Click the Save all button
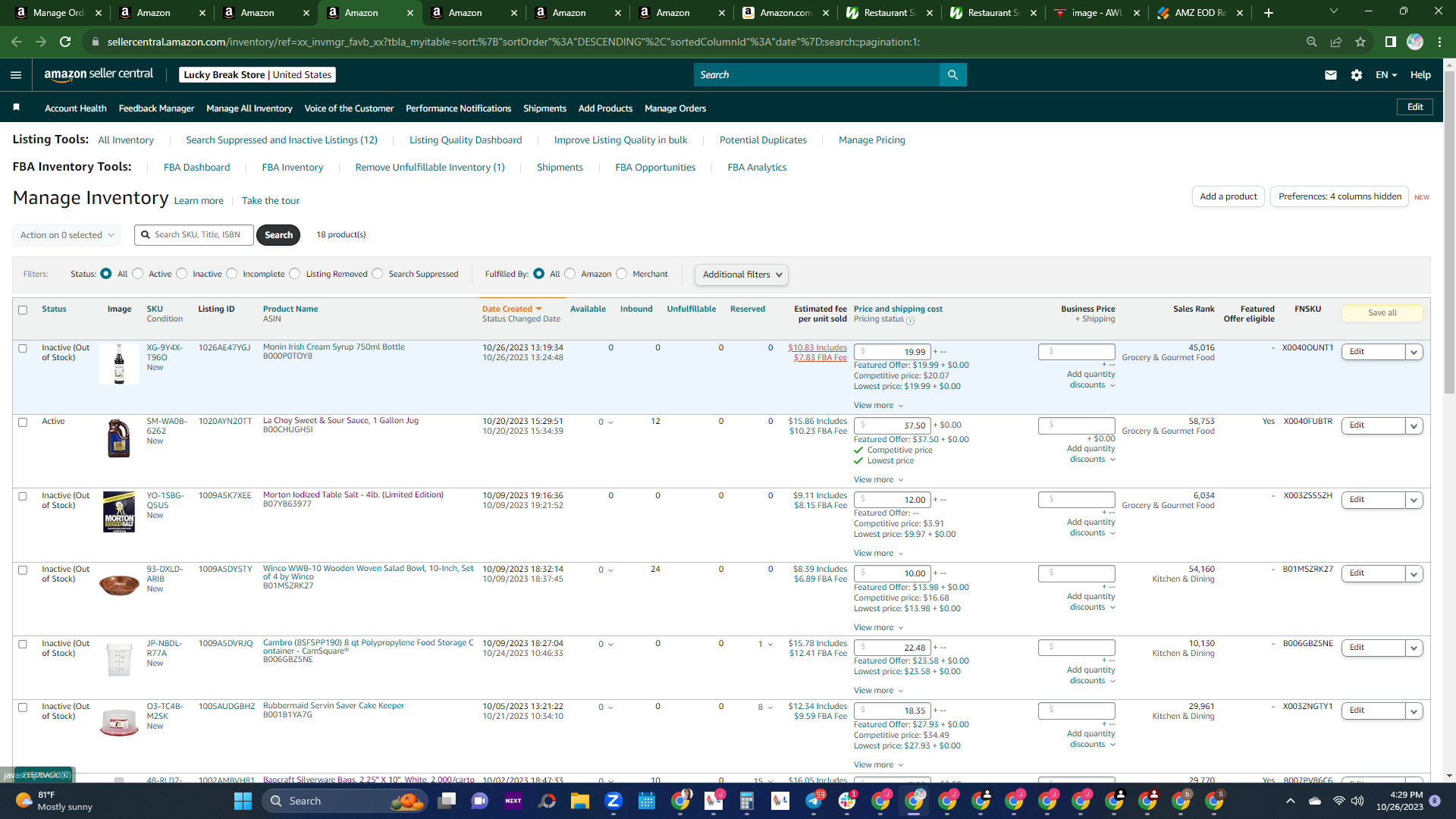 pyautogui.click(x=1382, y=313)
